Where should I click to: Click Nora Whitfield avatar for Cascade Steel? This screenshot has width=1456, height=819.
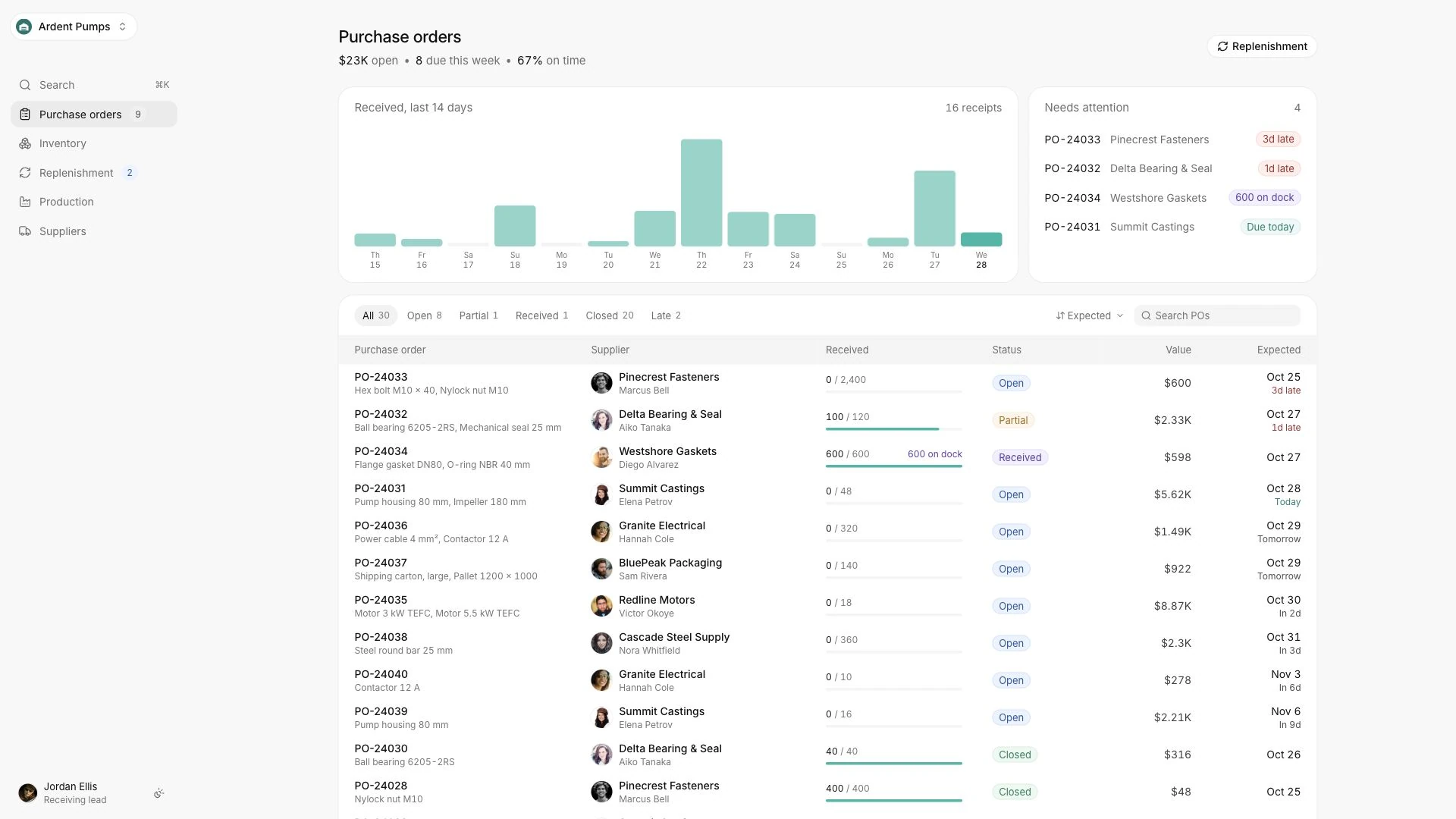pyautogui.click(x=601, y=643)
